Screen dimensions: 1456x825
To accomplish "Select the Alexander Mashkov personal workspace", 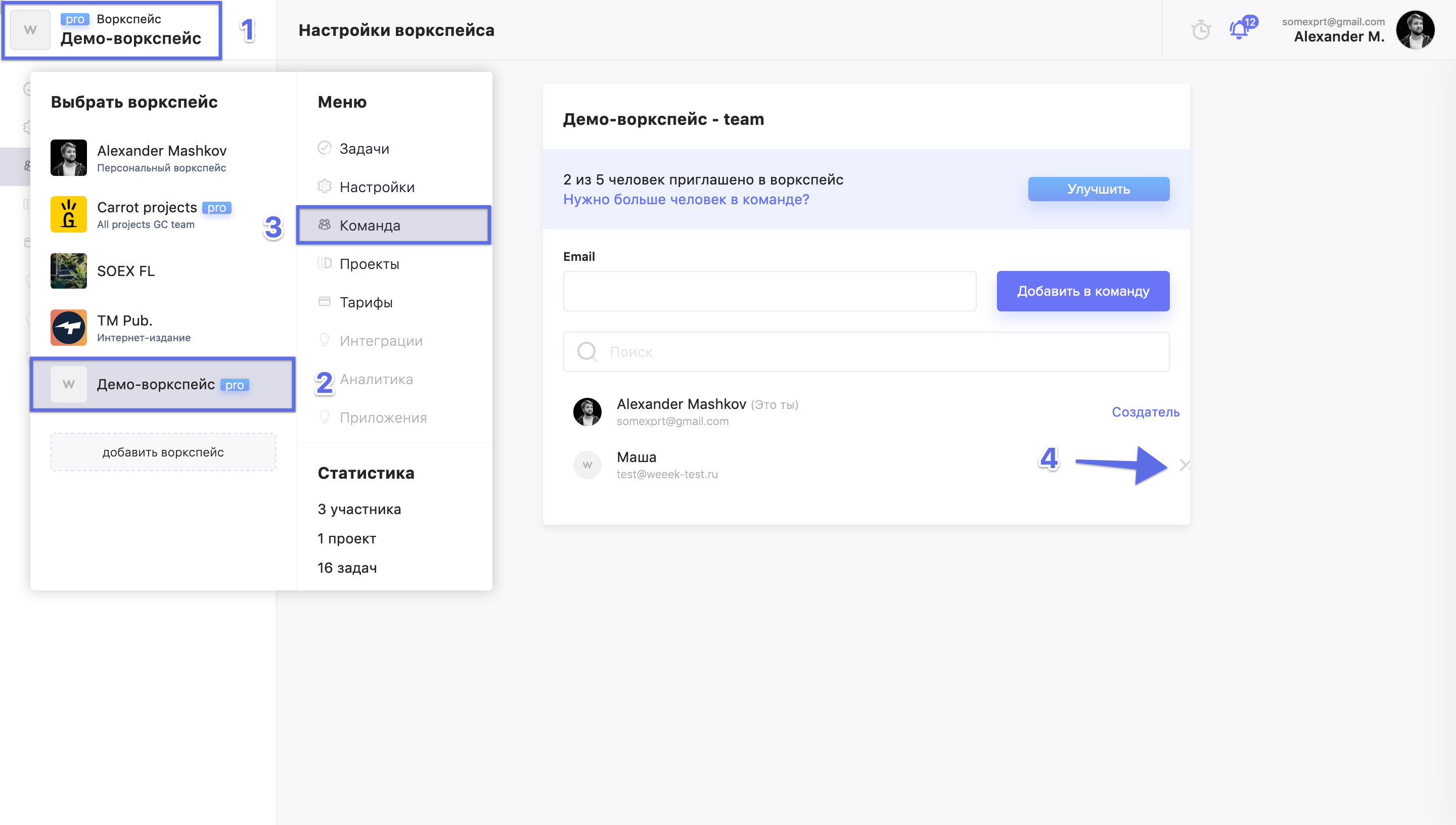I will tap(163, 158).
